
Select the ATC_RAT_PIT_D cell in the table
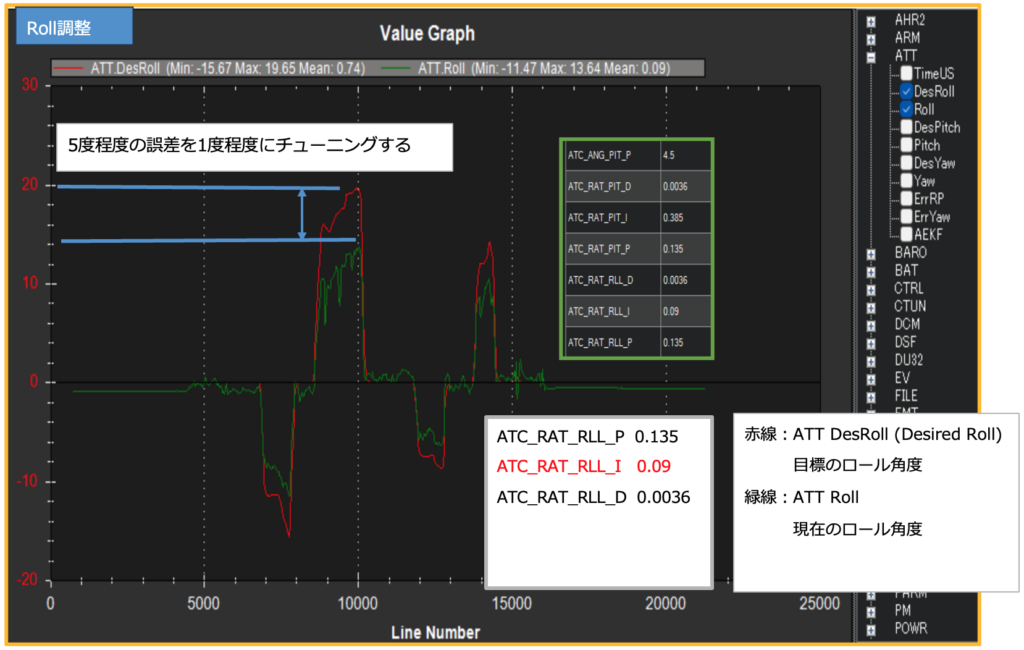click(x=613, y=186)
